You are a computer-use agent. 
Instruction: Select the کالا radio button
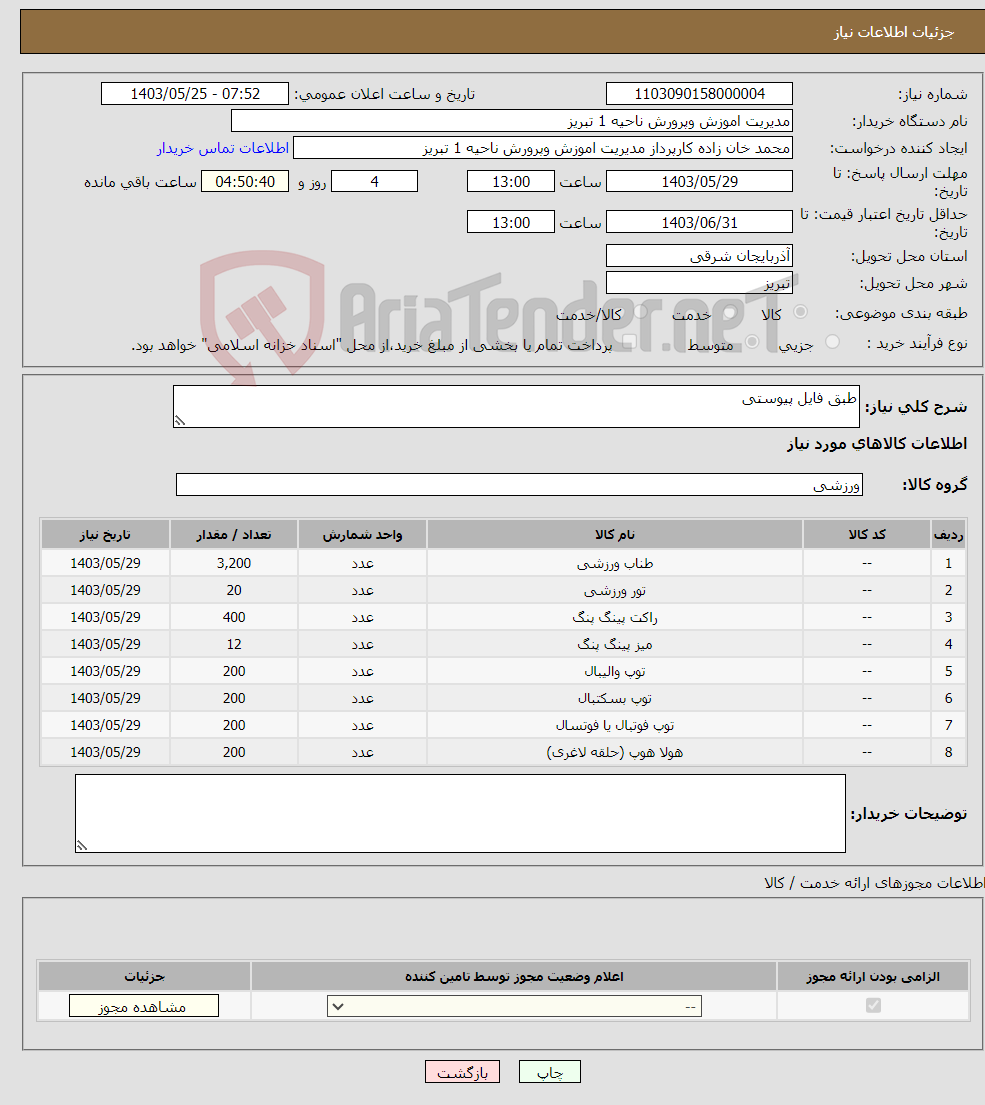coord(800,311)
